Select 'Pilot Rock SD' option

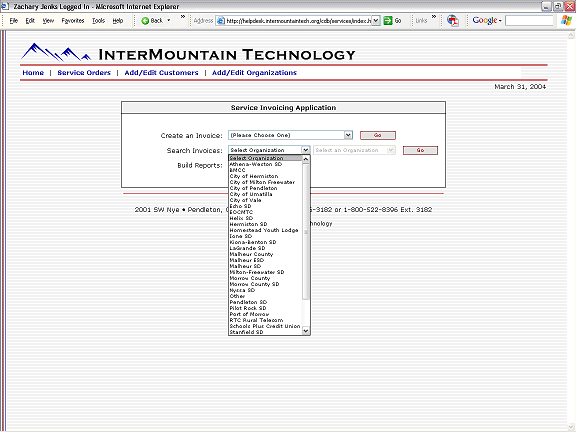265,308
